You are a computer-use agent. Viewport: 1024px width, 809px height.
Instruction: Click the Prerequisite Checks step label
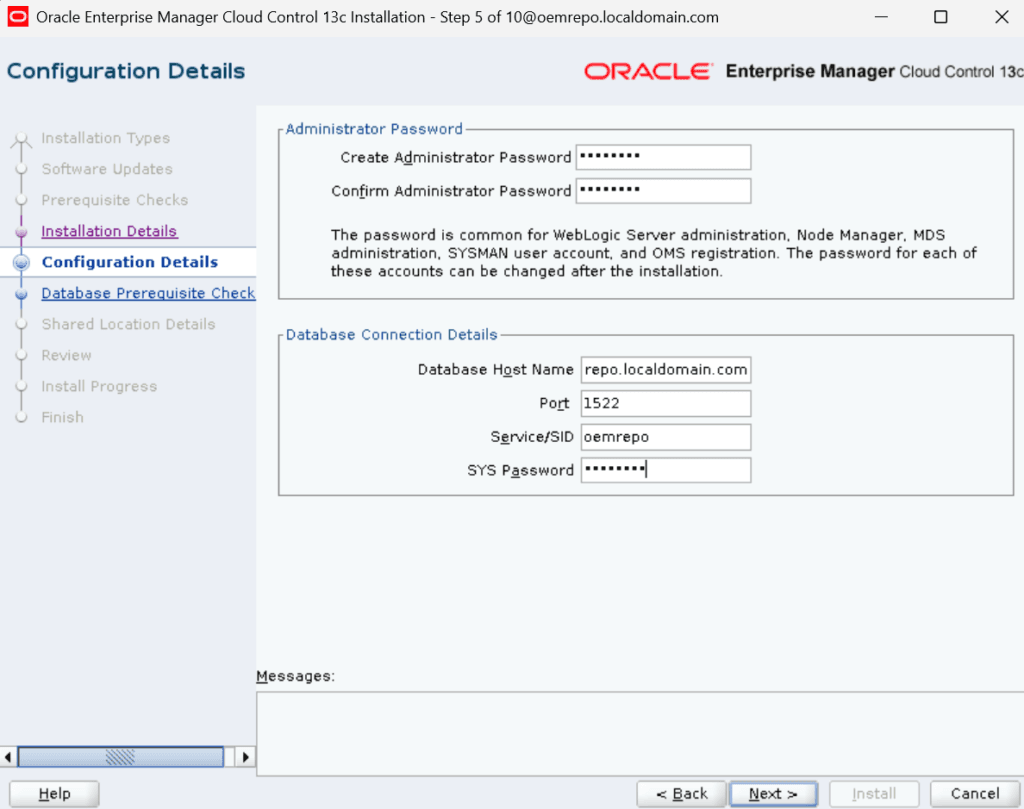115,200
